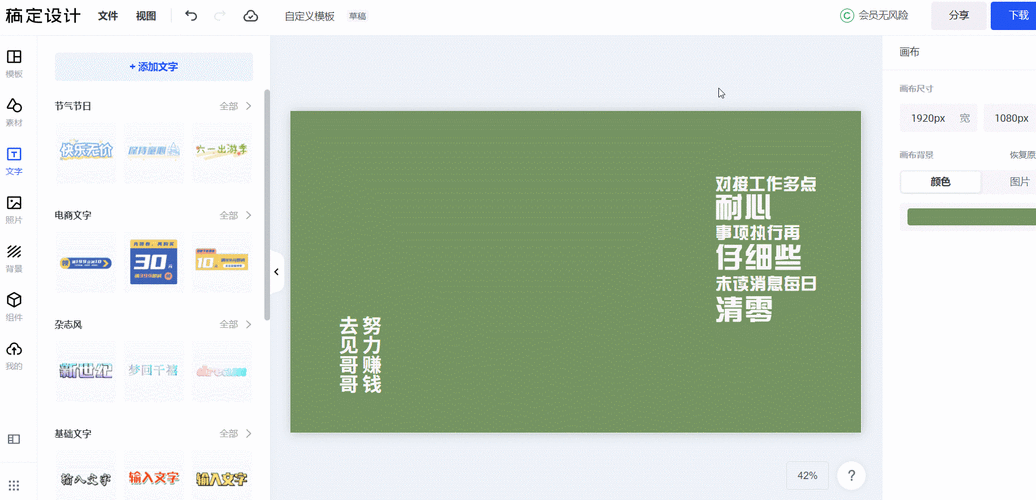Select the 10元 yellow coupon thumbnail
Image resolution: width=1036 pixels, height=500 pixels.
coord(221,262)
